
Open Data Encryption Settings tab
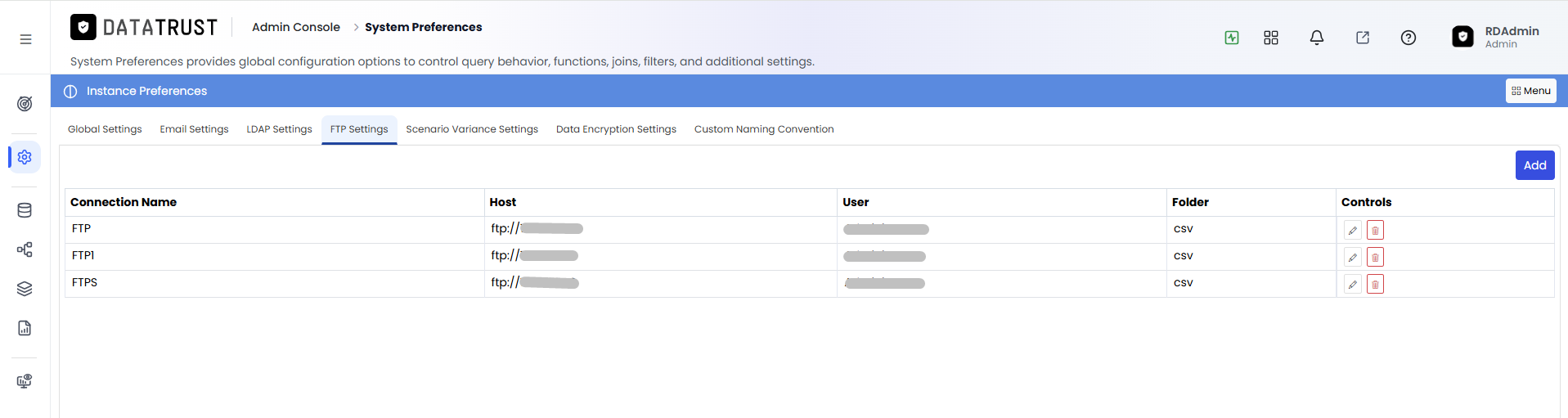tap(616, 129)
